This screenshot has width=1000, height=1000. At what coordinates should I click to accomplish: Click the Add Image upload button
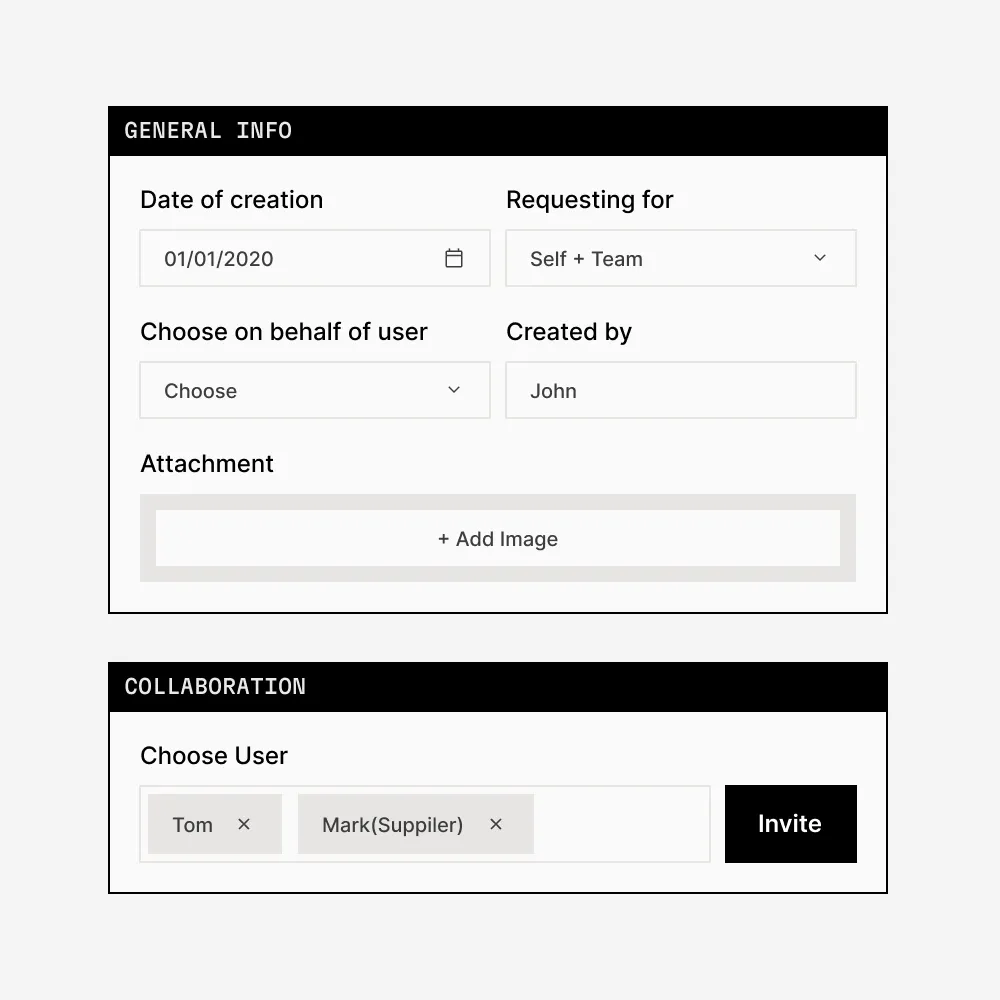[497, 539]
